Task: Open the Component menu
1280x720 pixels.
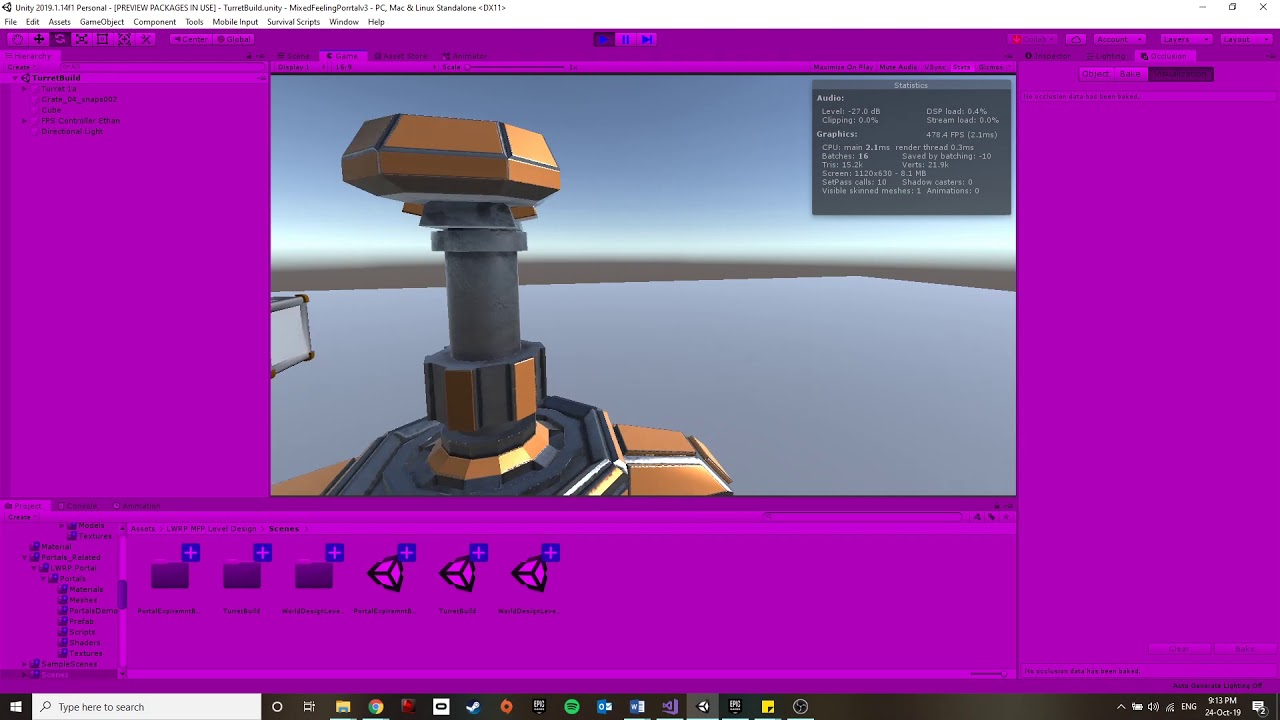Action: point(155,22)
